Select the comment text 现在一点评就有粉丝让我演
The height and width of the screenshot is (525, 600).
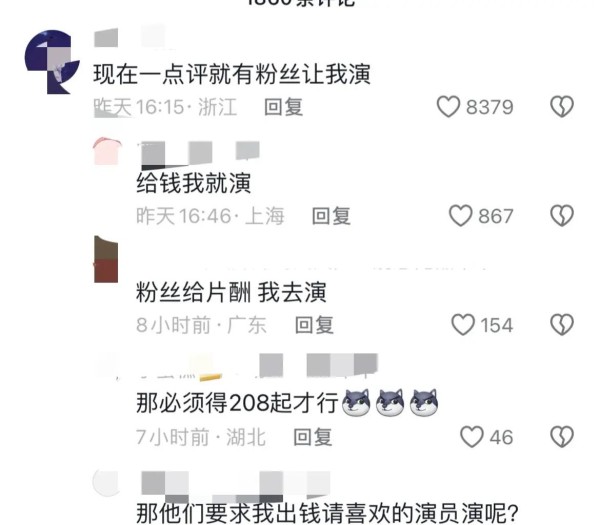pyautogui.click(x=232, y=74)
